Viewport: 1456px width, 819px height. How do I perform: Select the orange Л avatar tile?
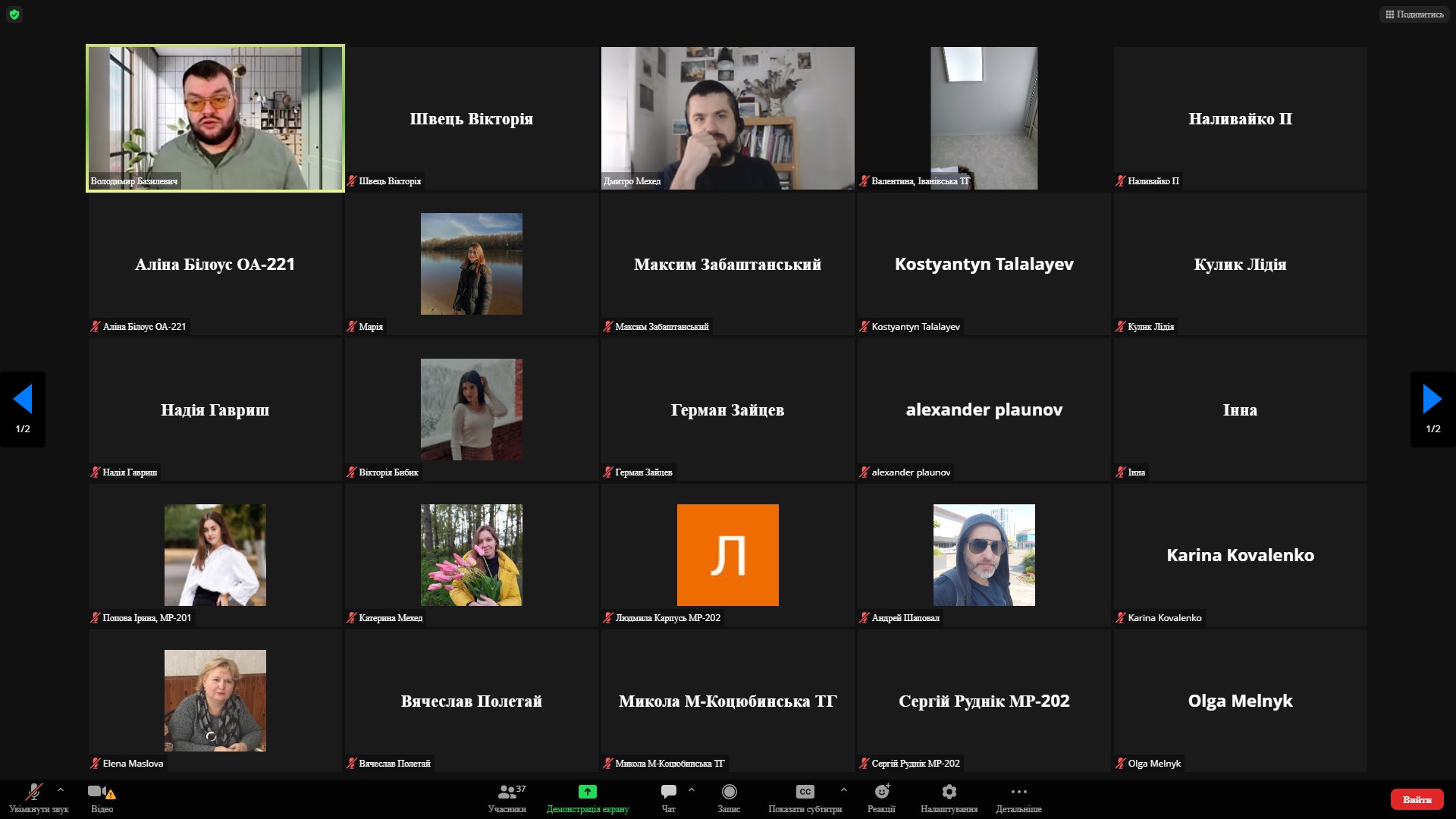(x=727, y=555)
